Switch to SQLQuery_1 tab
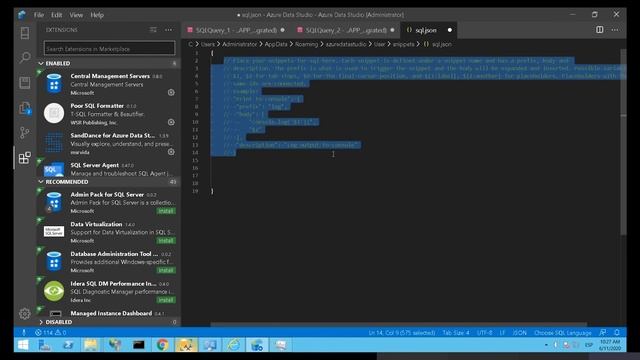 click(236, 30)
